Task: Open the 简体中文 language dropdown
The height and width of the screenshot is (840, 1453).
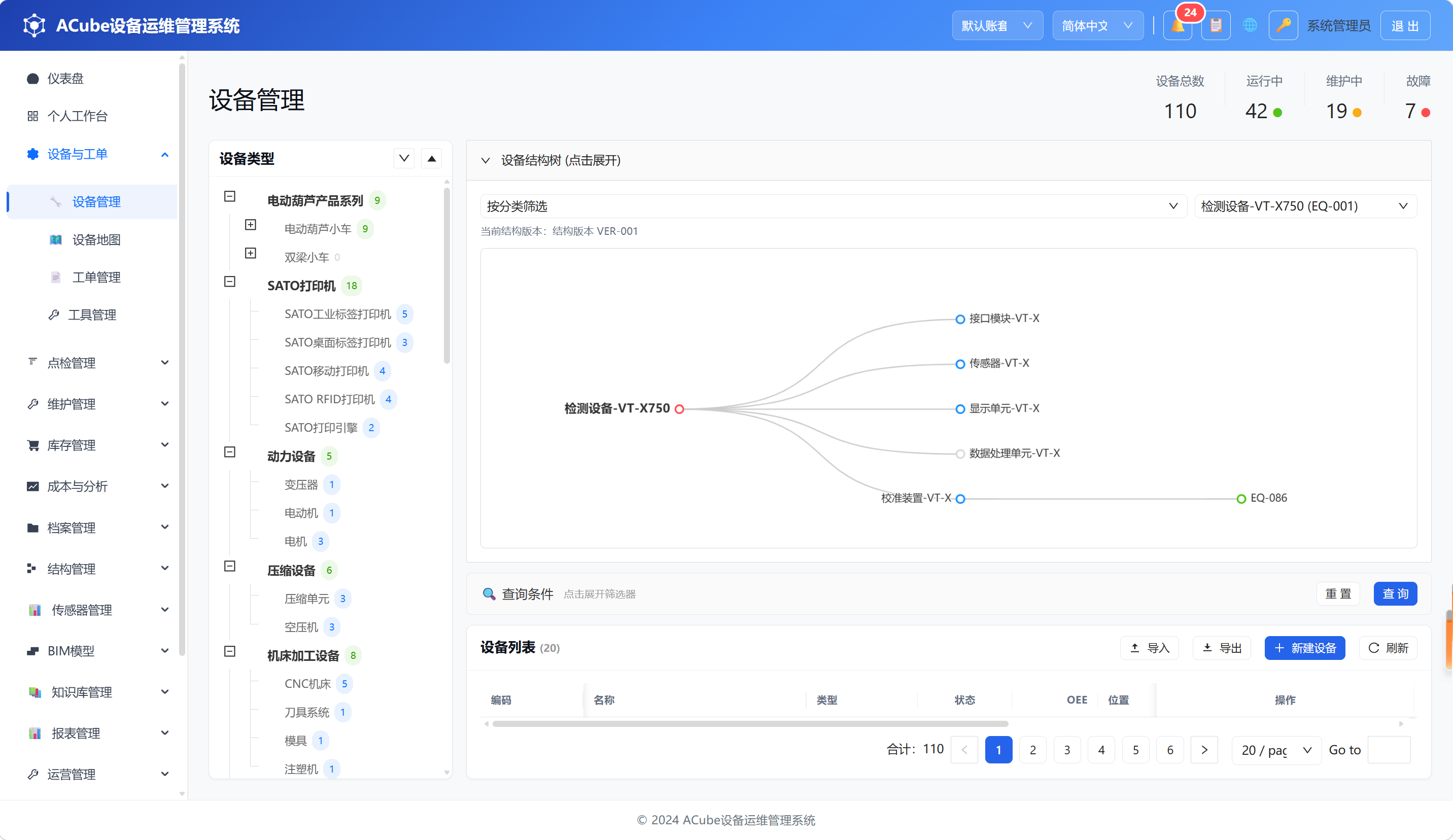Action: (1097, 25)
